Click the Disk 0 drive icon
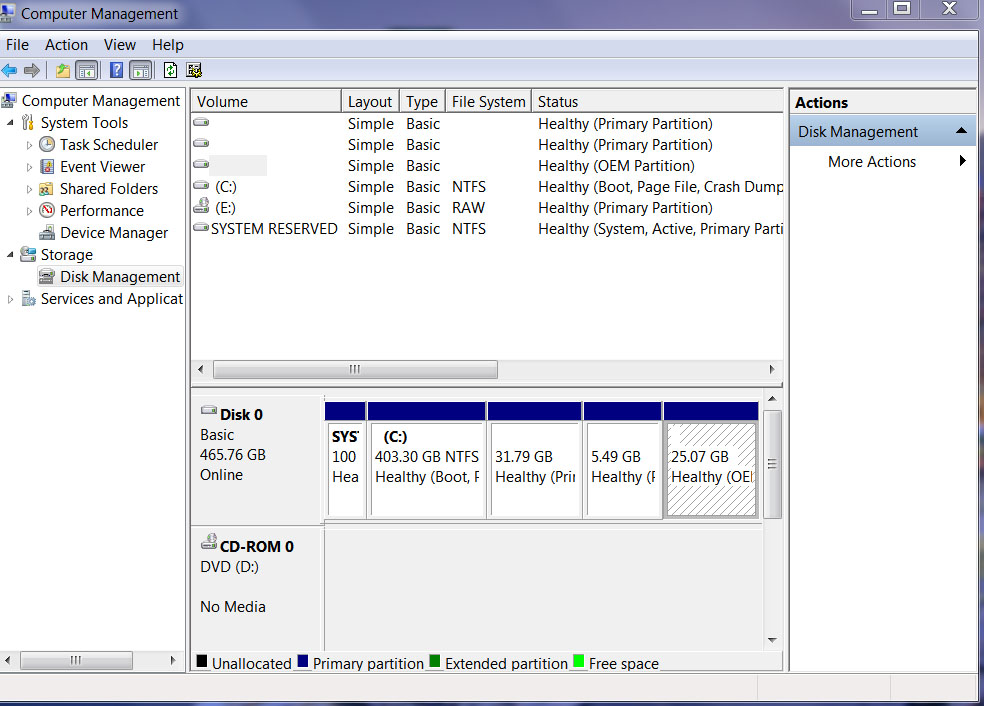 [209, 412]
